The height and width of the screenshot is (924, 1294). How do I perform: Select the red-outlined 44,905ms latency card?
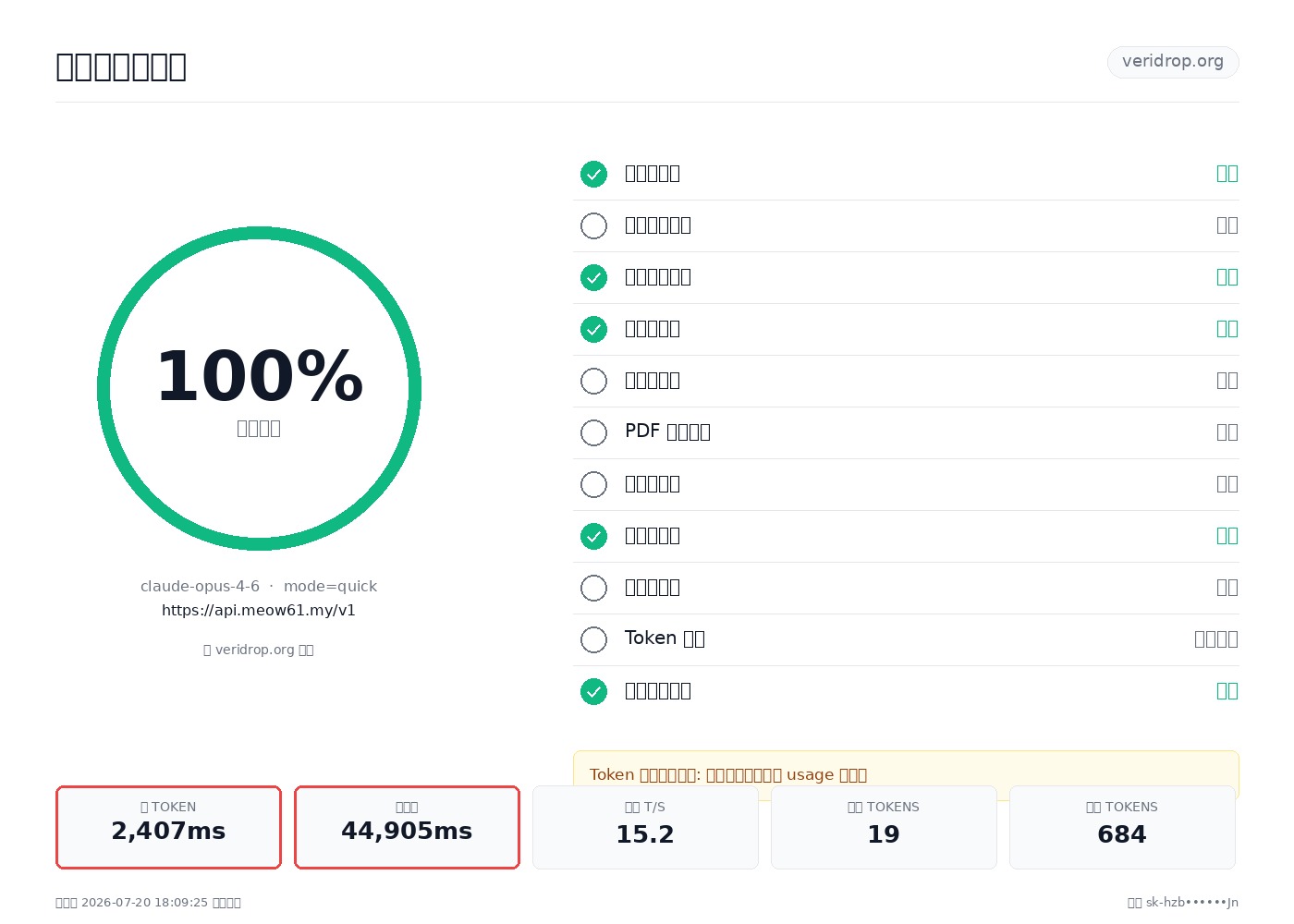407,827
